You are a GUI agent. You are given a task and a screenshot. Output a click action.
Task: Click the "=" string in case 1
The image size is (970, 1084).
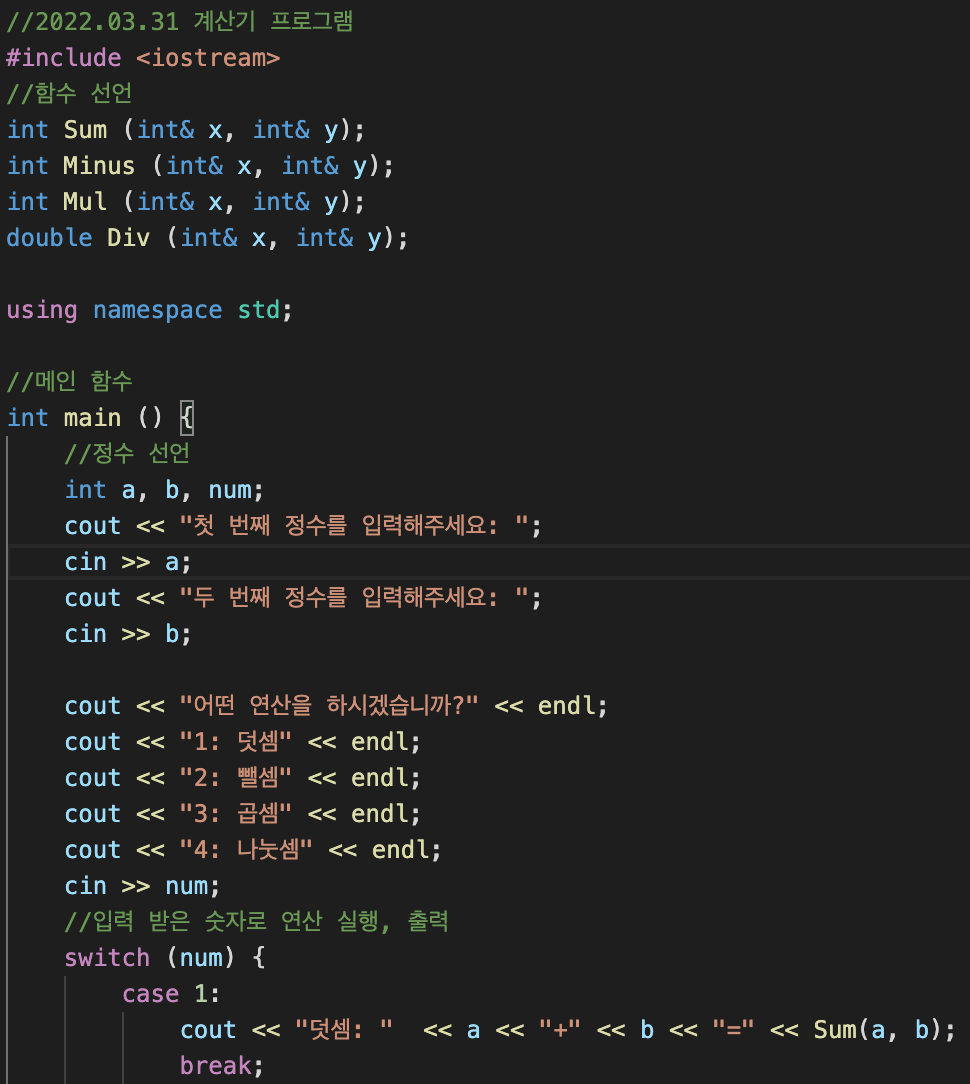(x=733, y=1029)
